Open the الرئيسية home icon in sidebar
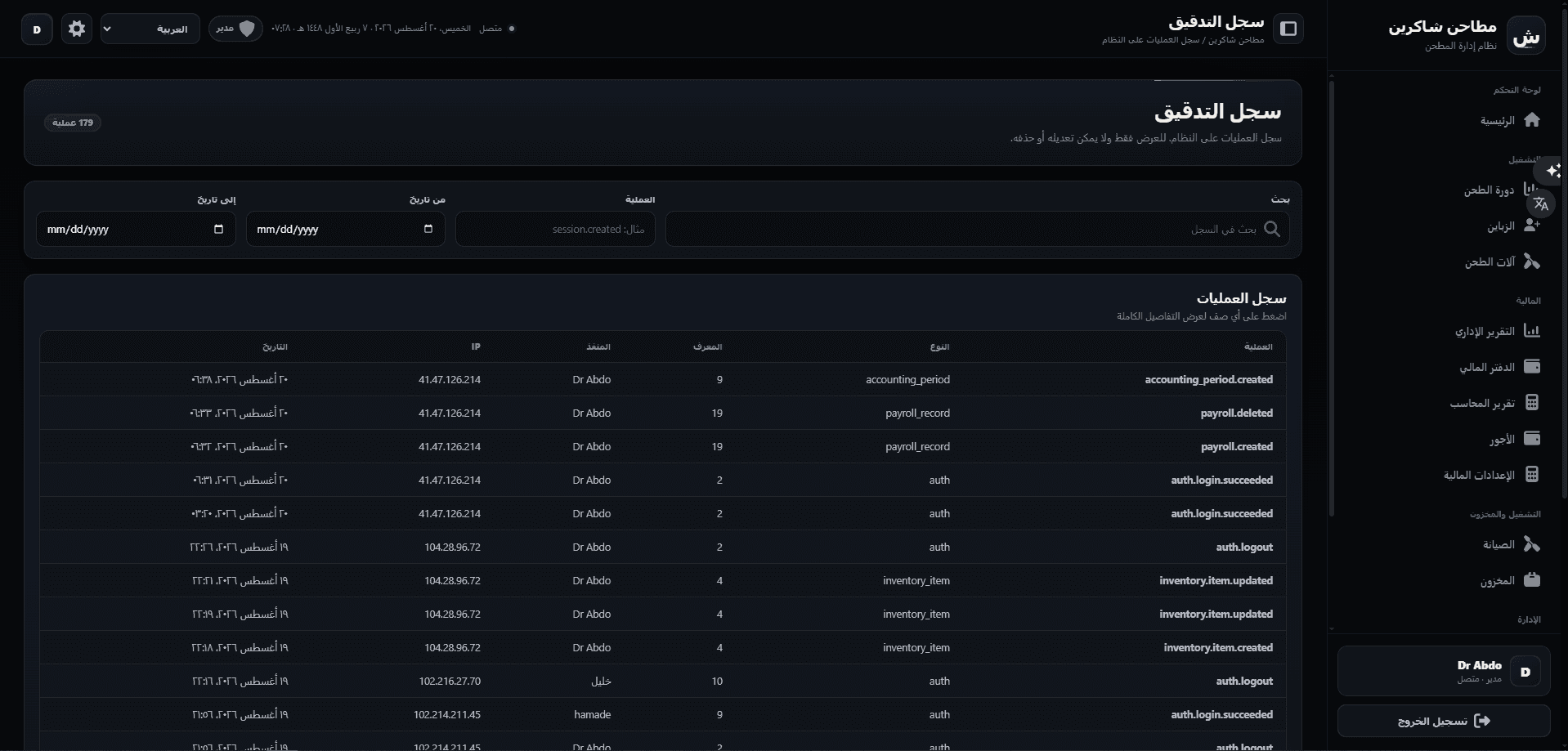This screenshot has height=751, width=1568. [1531, 120]
